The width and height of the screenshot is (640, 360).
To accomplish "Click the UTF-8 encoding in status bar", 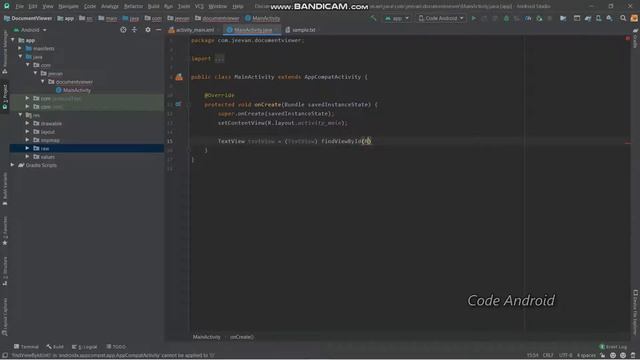I will (x=565, y=356).
